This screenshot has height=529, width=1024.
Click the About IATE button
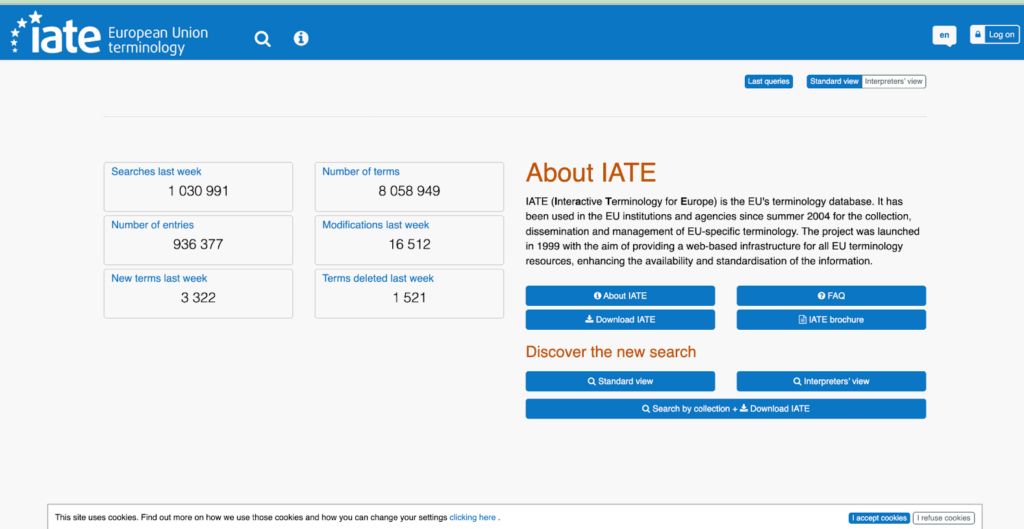(620, 296)
